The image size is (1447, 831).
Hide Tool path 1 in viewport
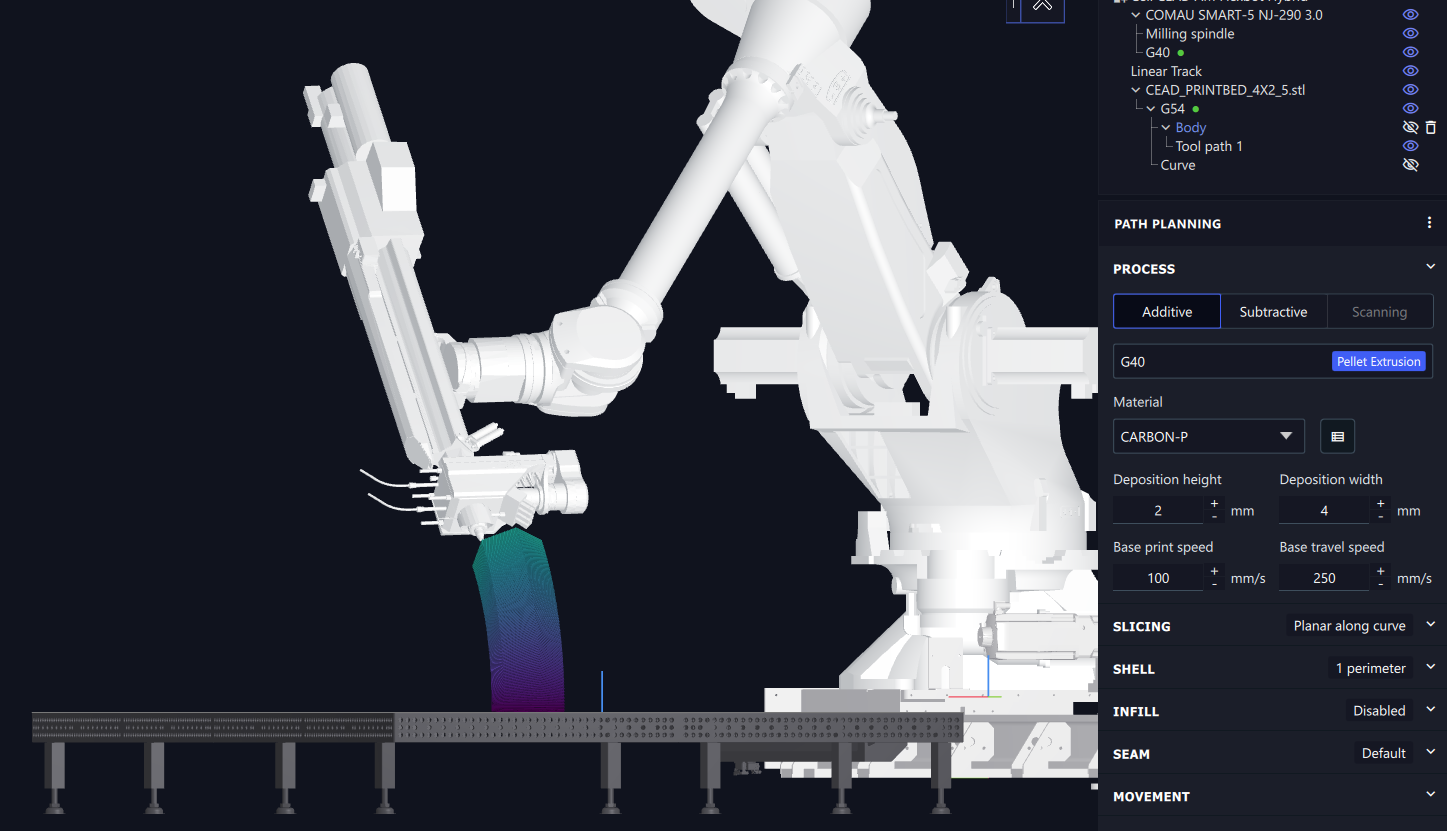(x=1411, y=146)
